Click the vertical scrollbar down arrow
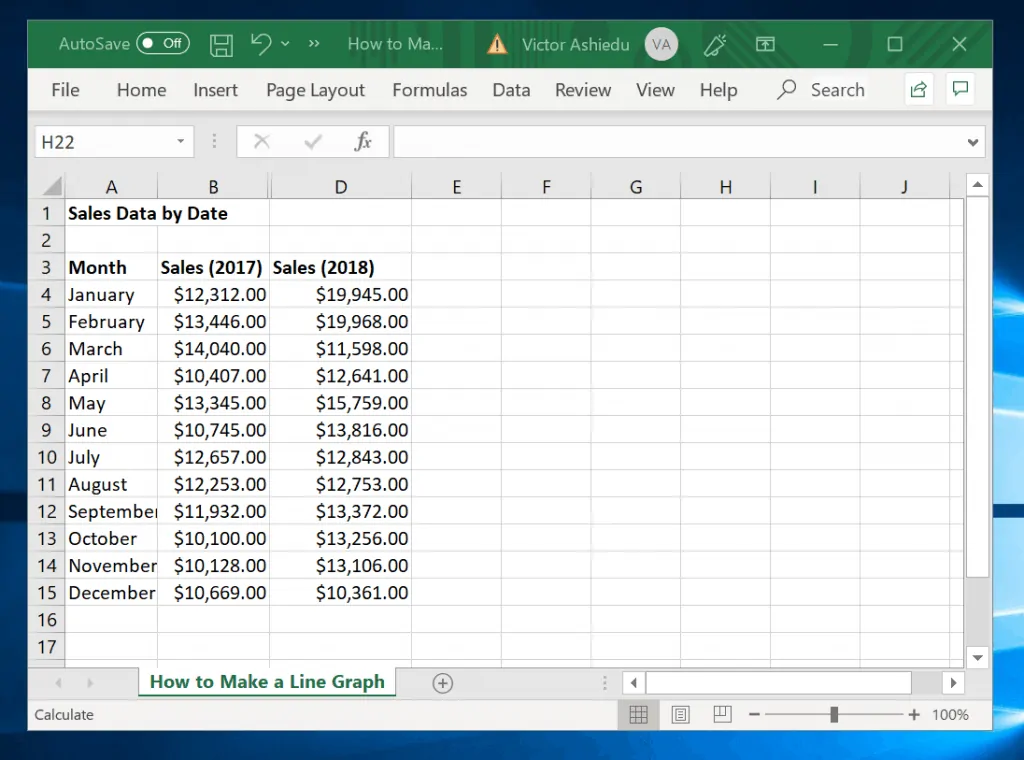The width and height of the screenshot is (1024, 760). [x=978, y=657]
